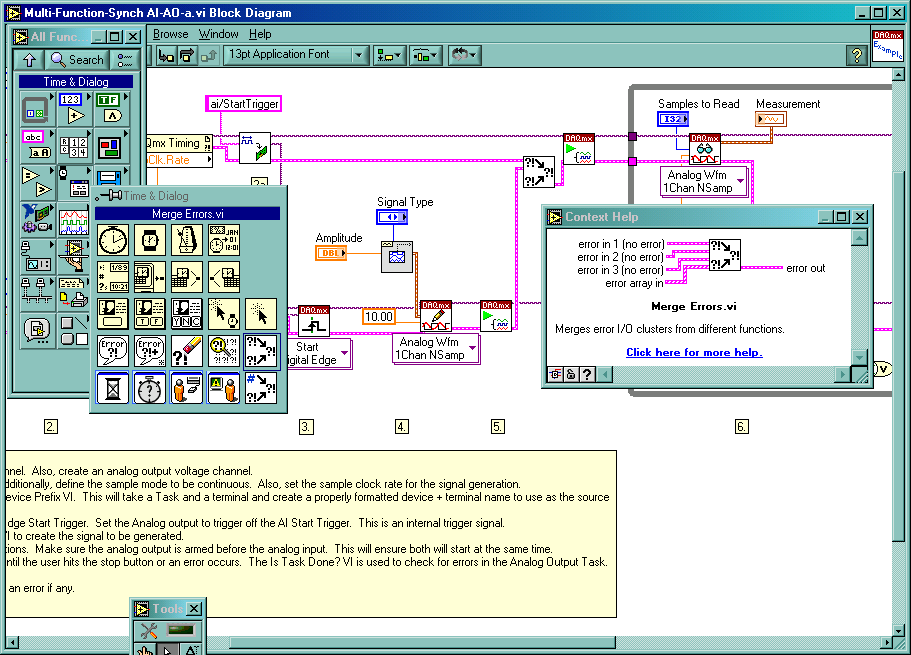Screen dimensions: 911x655
Task: Click the Context Help toolbar button
Action: (x=856, y=56)
